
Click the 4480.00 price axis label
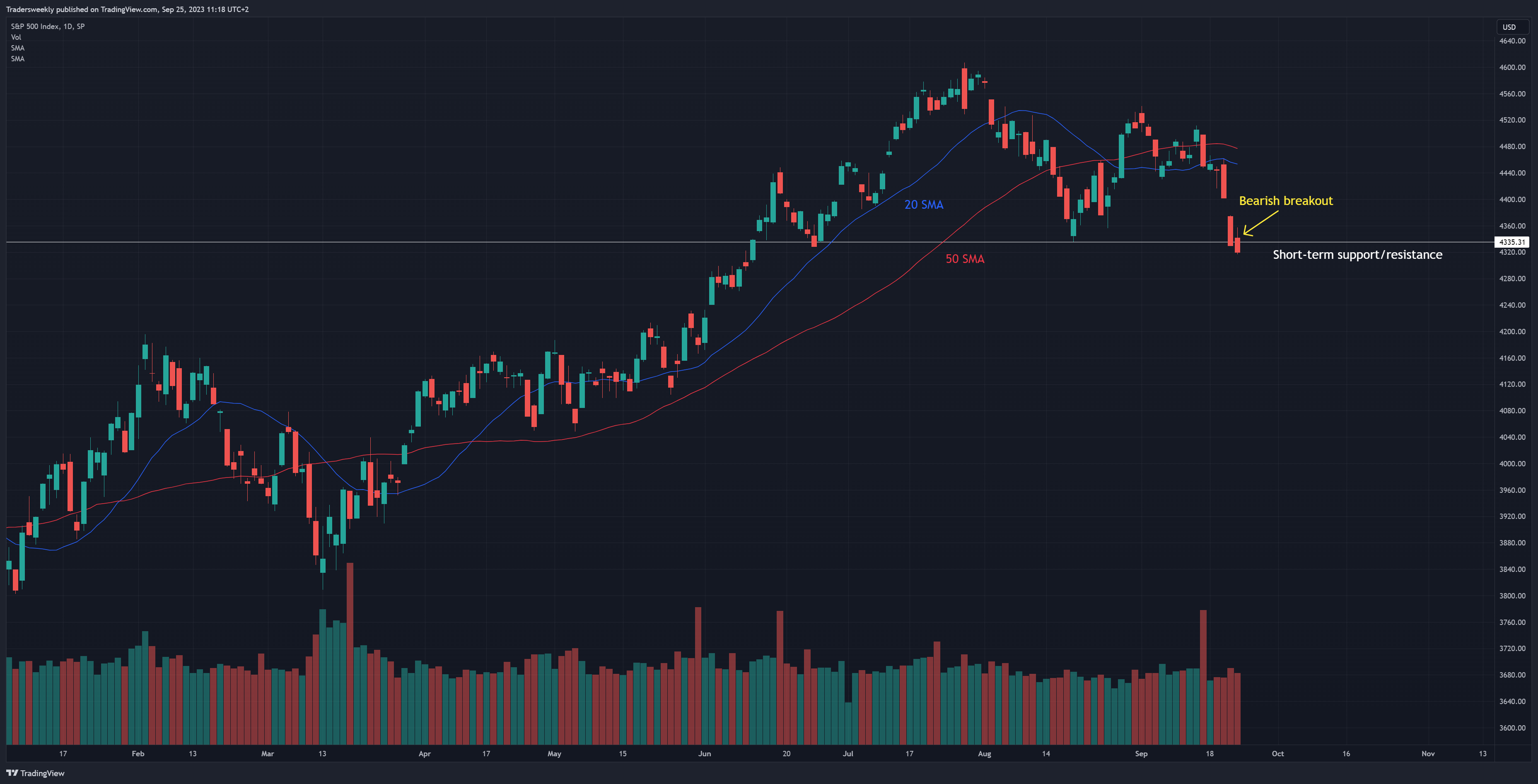[1512, 146]
